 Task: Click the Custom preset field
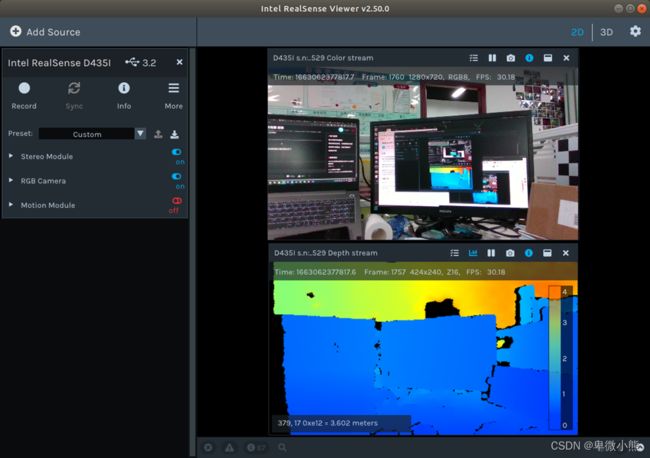pyautogui.click(x=87, y=134)
